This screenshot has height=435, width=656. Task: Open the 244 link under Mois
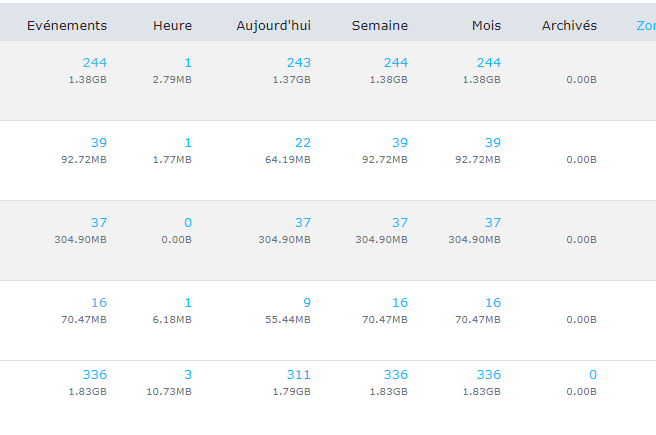coord(488,63)
